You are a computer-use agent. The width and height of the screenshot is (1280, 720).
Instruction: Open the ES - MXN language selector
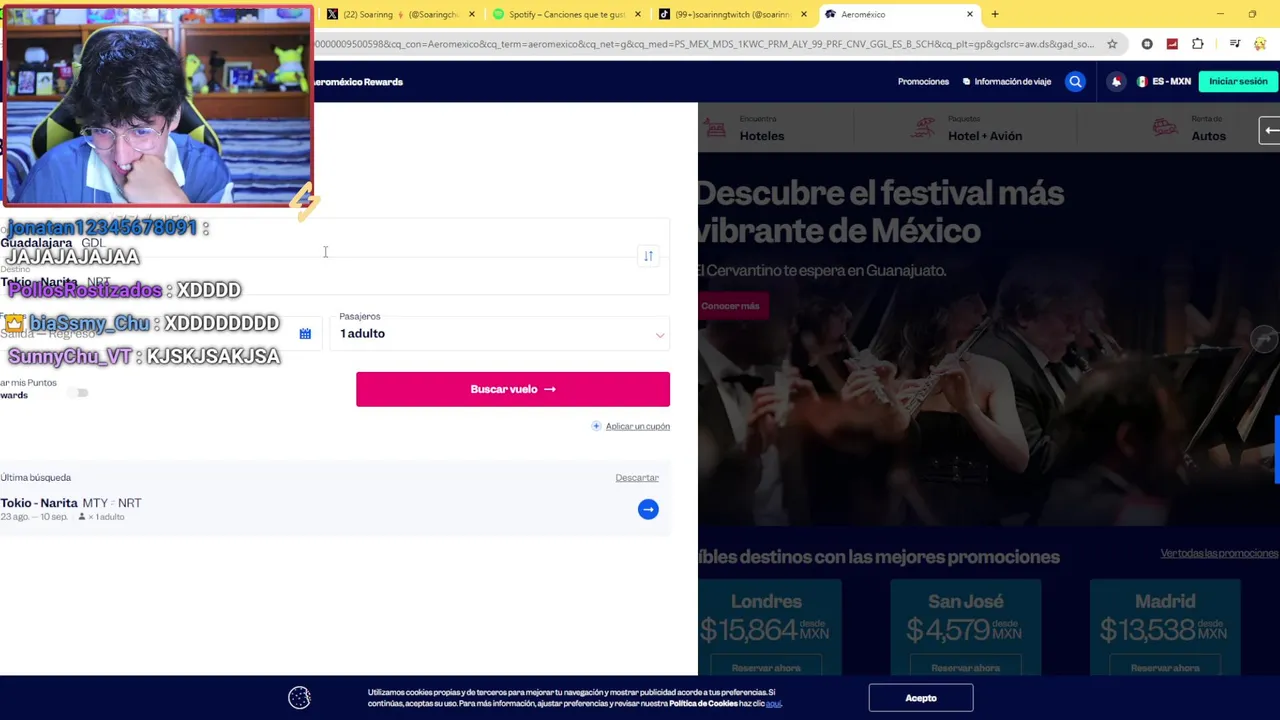pyautogui.click(x=1163, y=82)
